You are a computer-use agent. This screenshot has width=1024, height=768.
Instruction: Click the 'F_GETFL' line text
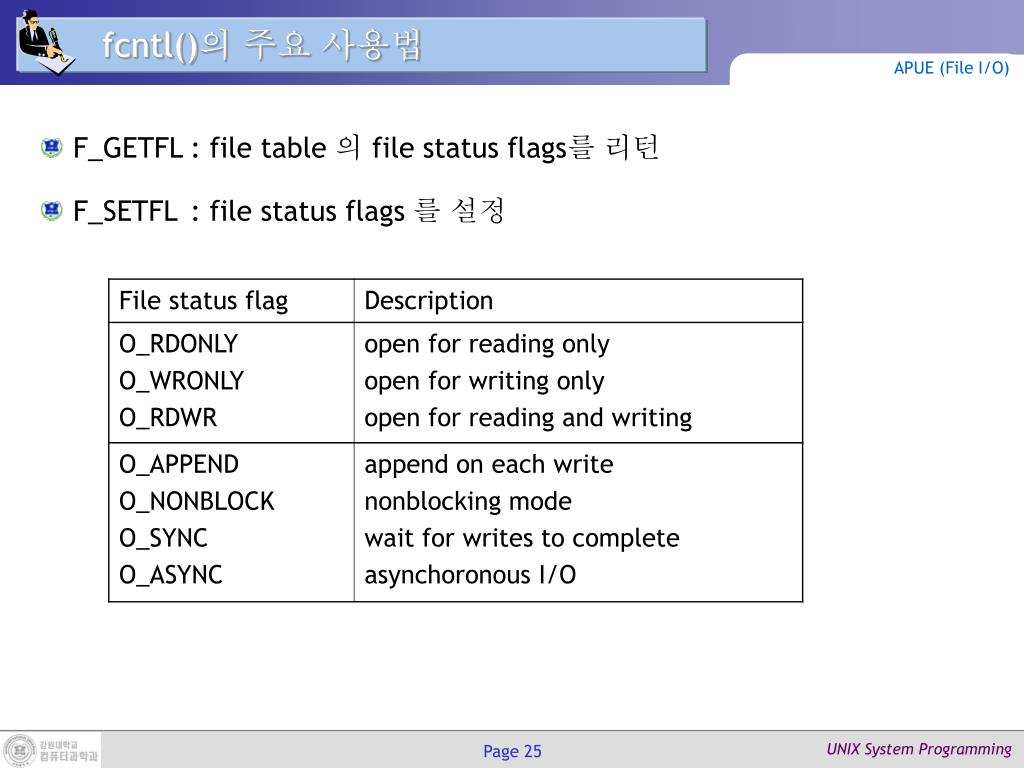coord(366,148)
